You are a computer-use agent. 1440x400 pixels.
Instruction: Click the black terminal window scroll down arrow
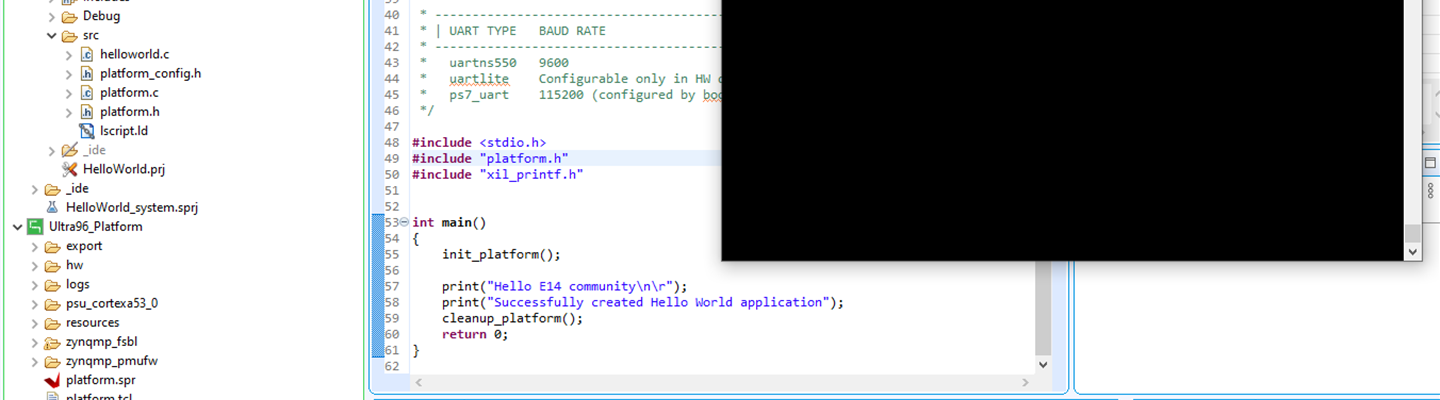[x=1412, y=252]
